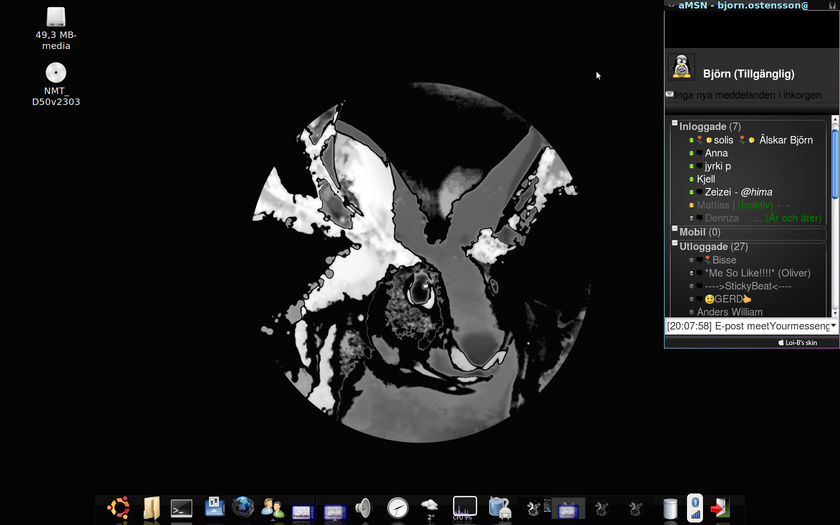Open aMSN window menu chevron in title bar
The height and width of the screenshot is (525, 840).
(671, 6)
